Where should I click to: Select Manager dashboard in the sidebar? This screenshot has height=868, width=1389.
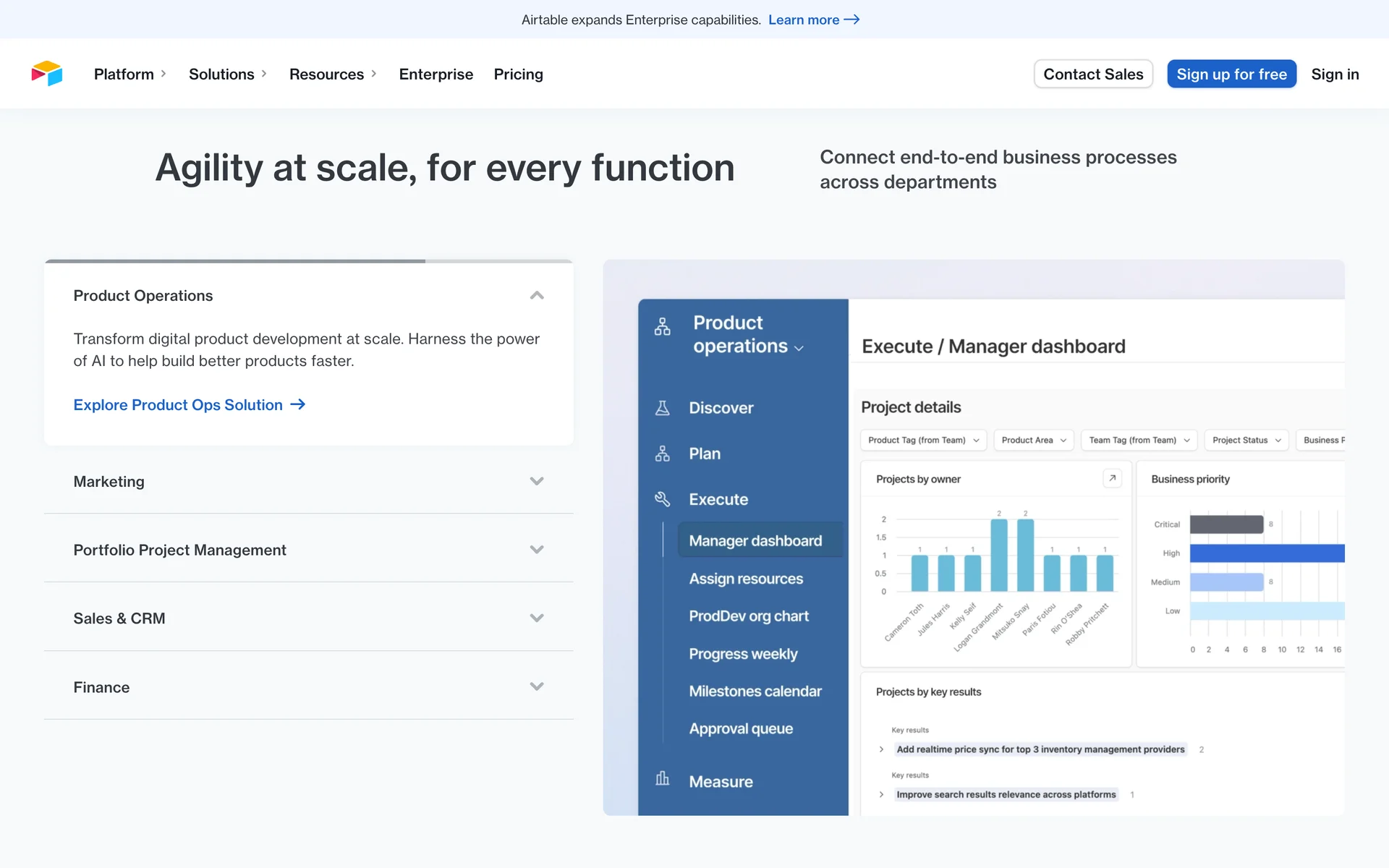pyautogui.click(x=755, y=541)
